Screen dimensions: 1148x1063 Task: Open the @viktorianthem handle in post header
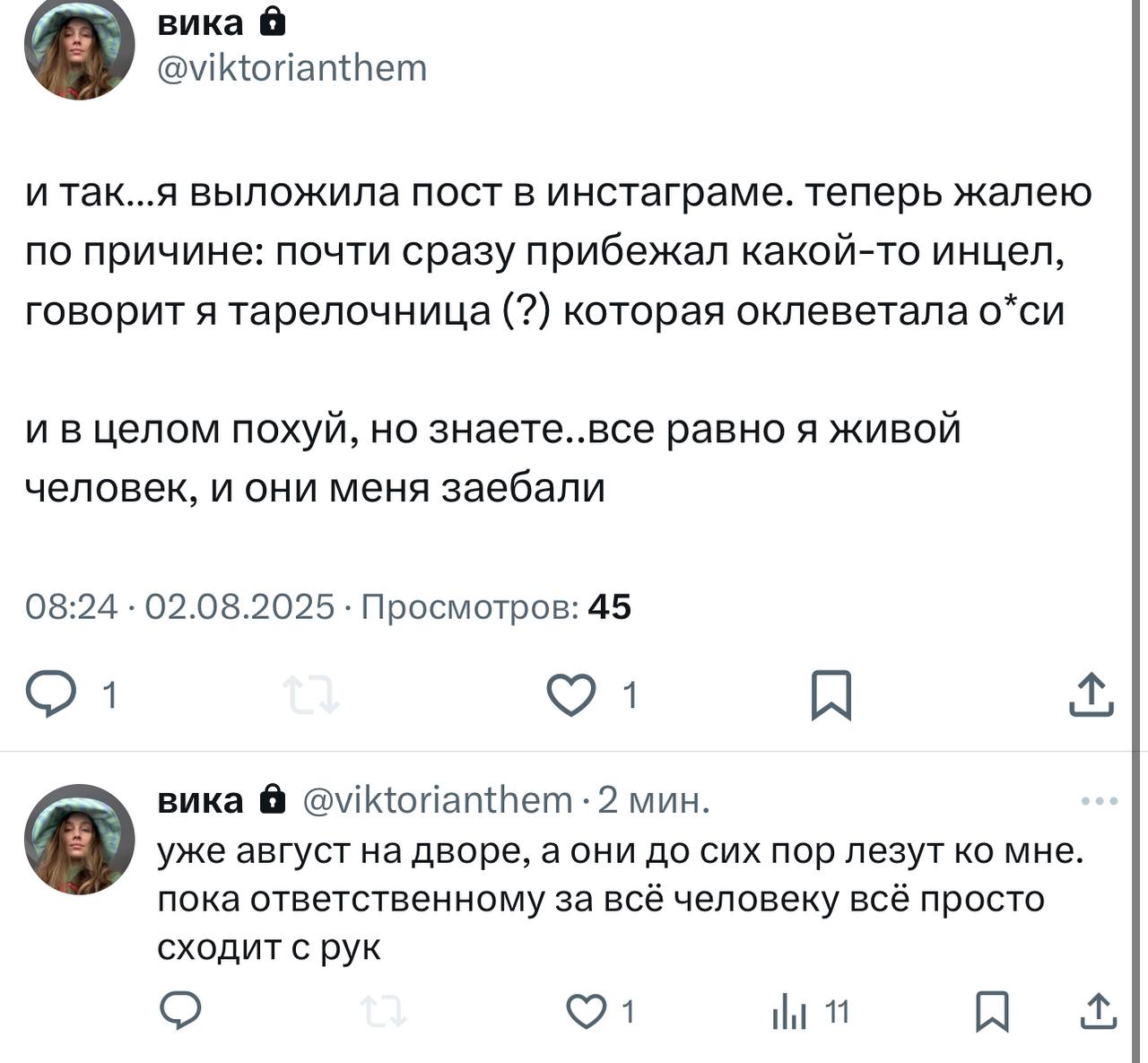coord(292,68)
